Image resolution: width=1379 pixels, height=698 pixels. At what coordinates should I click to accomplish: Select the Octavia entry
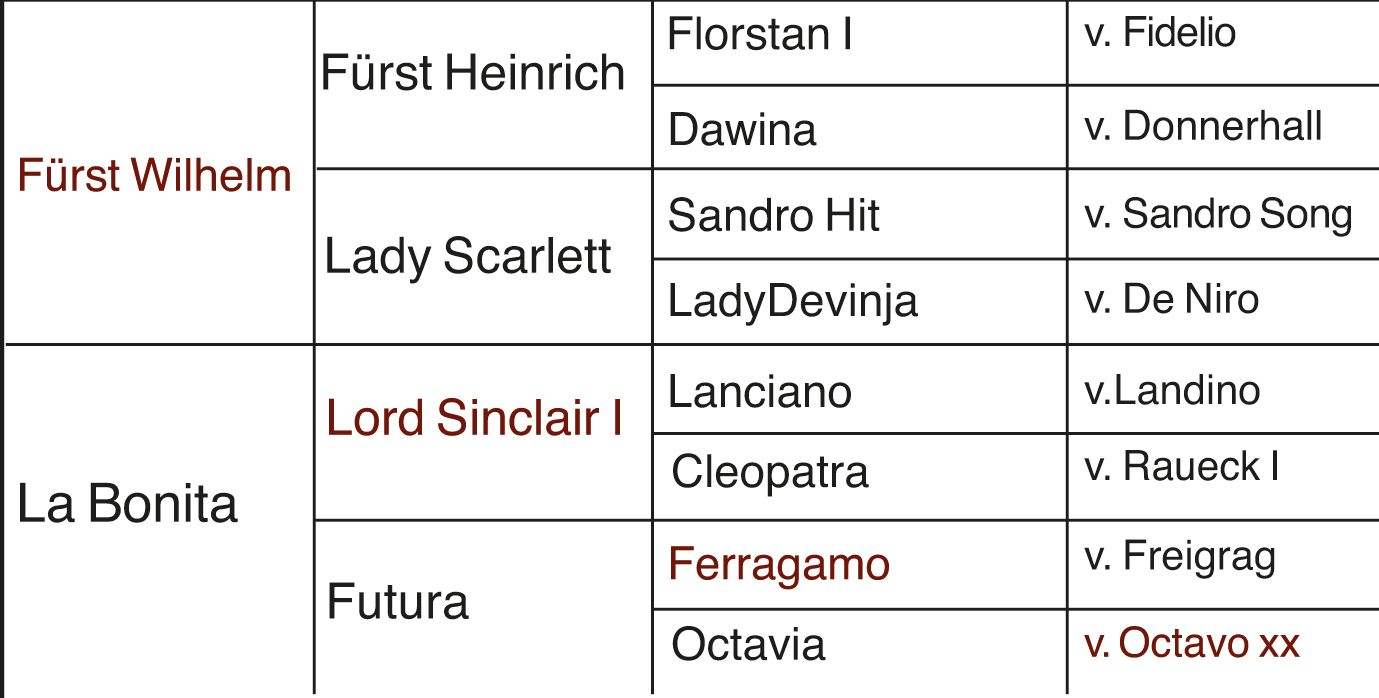(748, 644)
